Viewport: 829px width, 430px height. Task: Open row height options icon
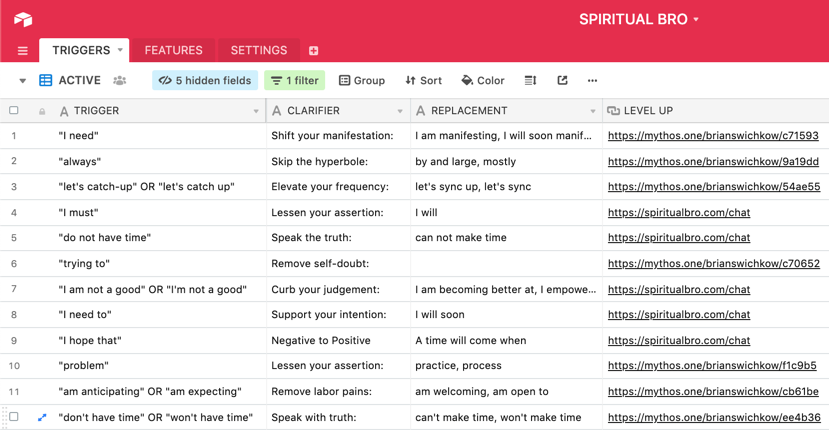(530, 80)
